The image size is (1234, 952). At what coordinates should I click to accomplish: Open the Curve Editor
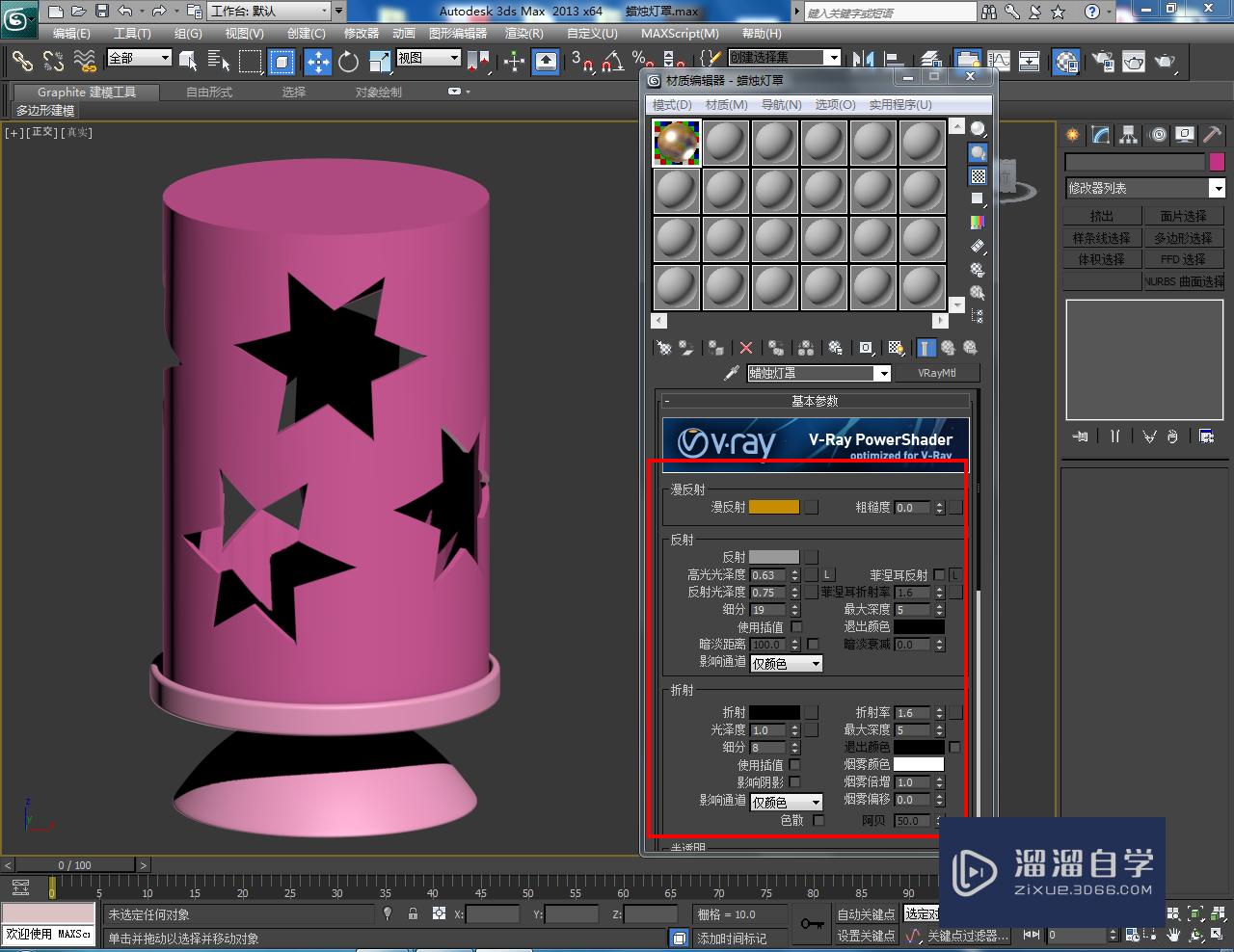pos(999,62)
